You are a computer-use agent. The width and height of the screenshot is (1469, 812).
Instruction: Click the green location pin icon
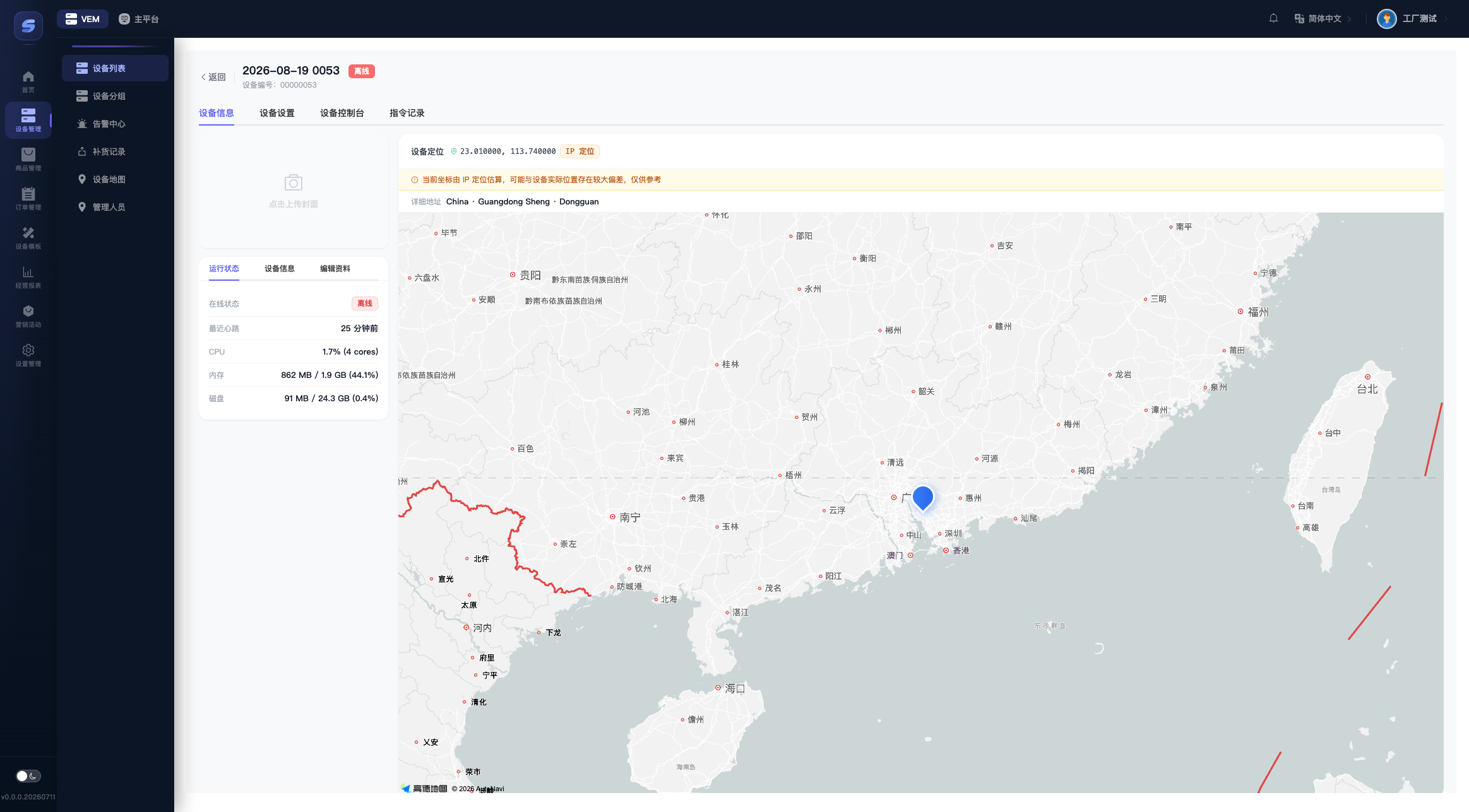(x=453, y=151)
